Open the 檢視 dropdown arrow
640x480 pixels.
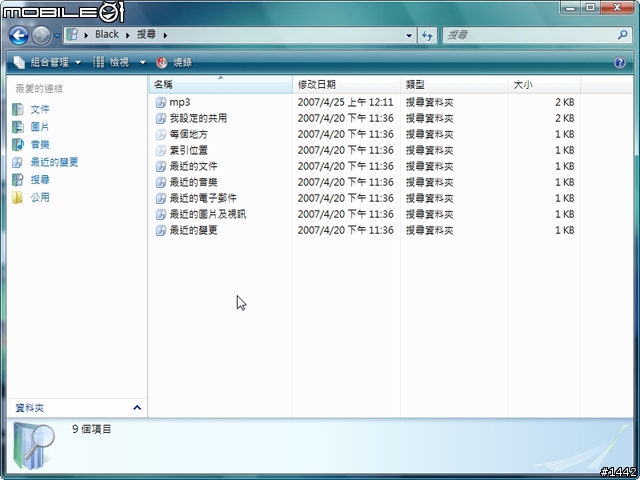click(x=142, y=62)
